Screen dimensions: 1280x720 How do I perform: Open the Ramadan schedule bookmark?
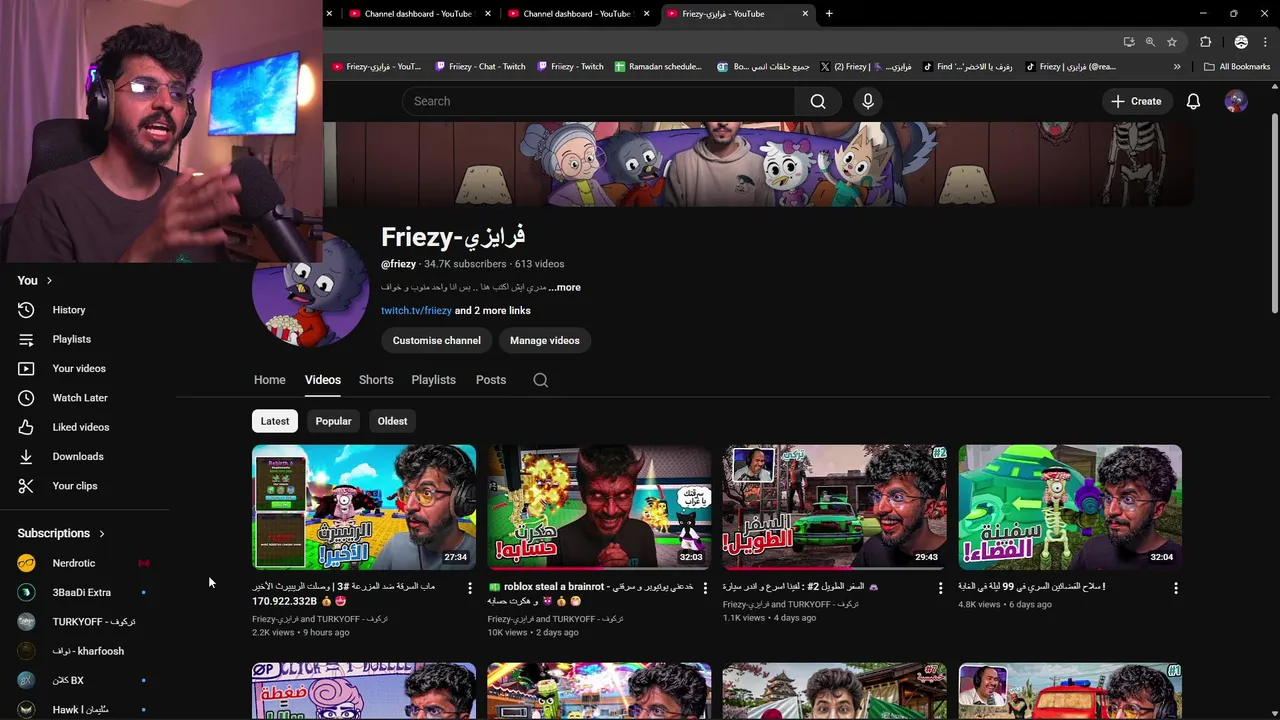point(658,67)
